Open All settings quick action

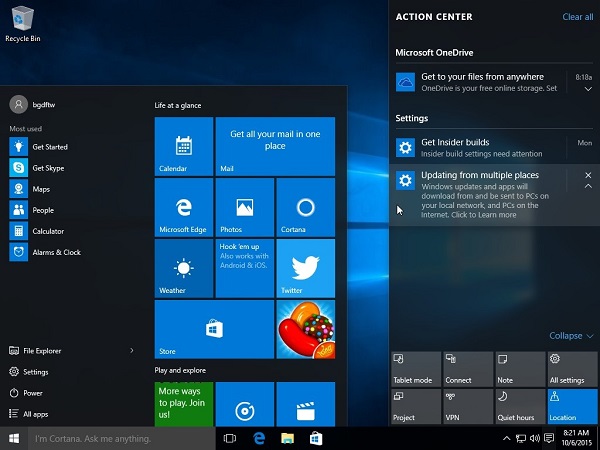[x=572, y=369]
